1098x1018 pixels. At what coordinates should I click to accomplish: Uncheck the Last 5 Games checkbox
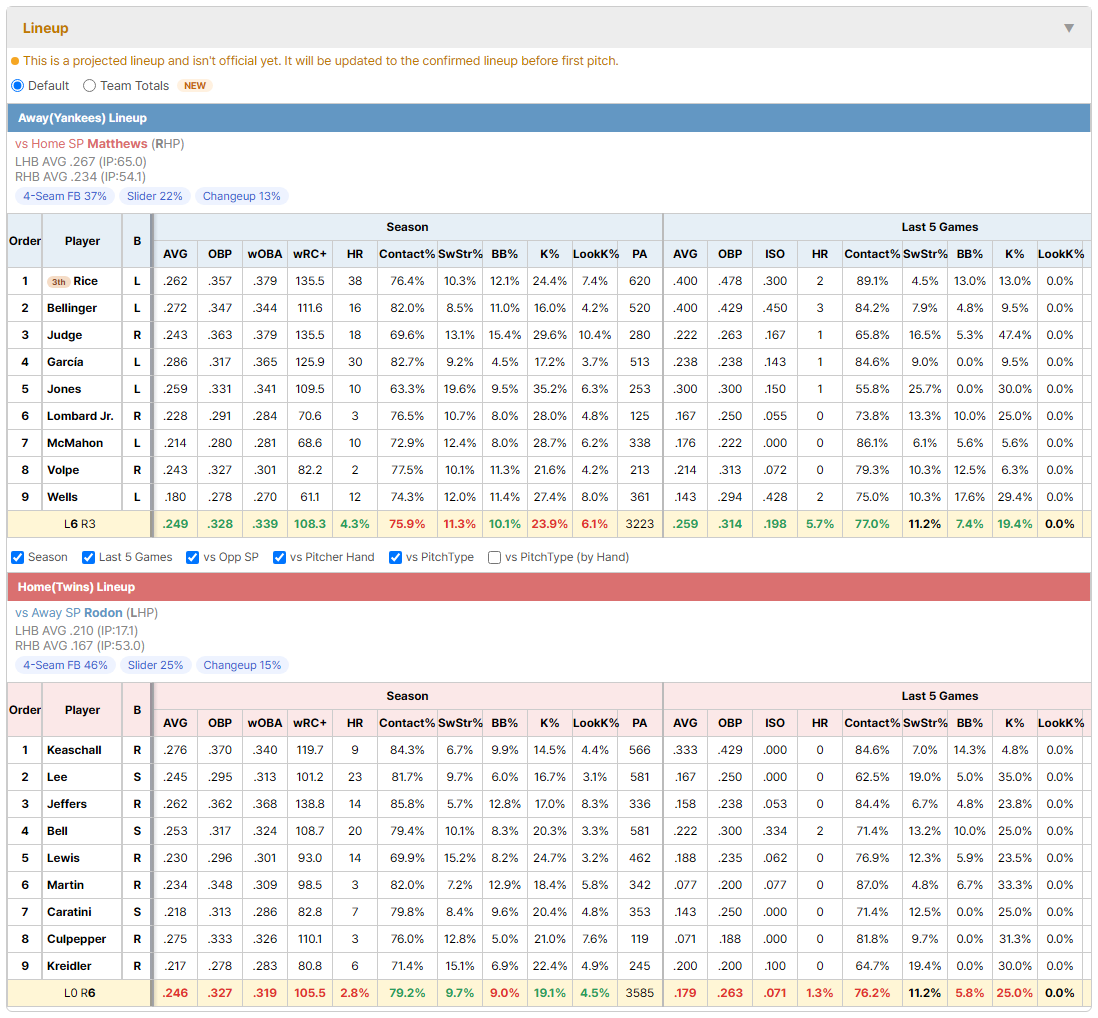(88, 557)
